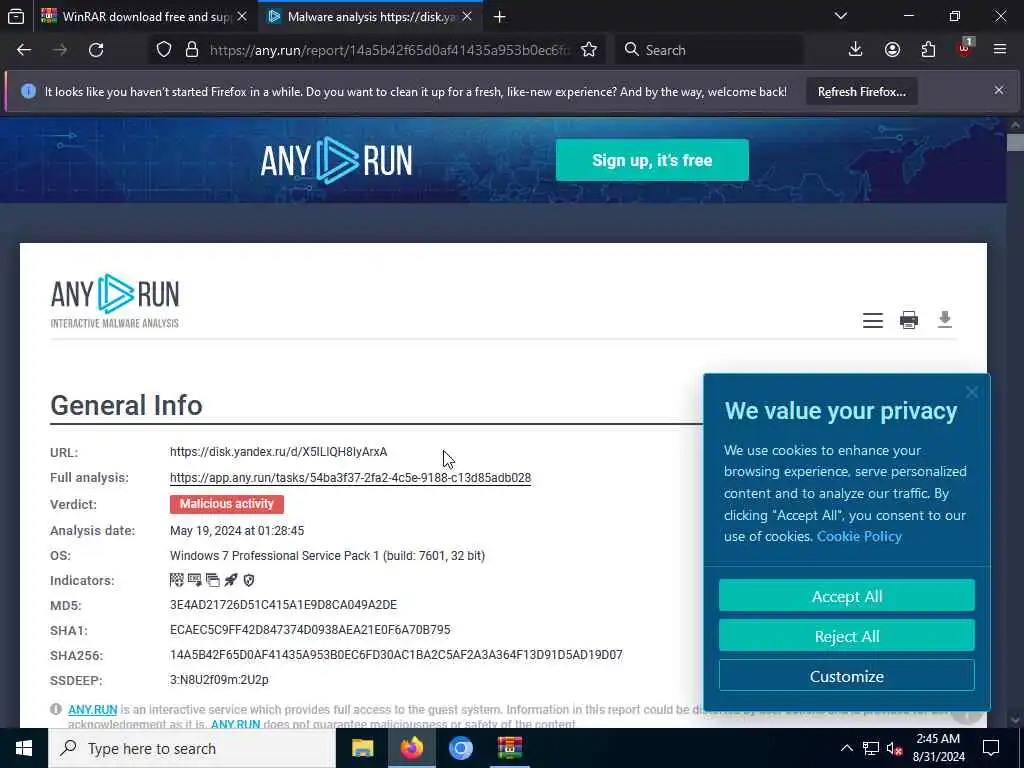This screenshot has width=1024, height=768.
Task: Bookmark this page with the star
Action: (x=589, y=50)
